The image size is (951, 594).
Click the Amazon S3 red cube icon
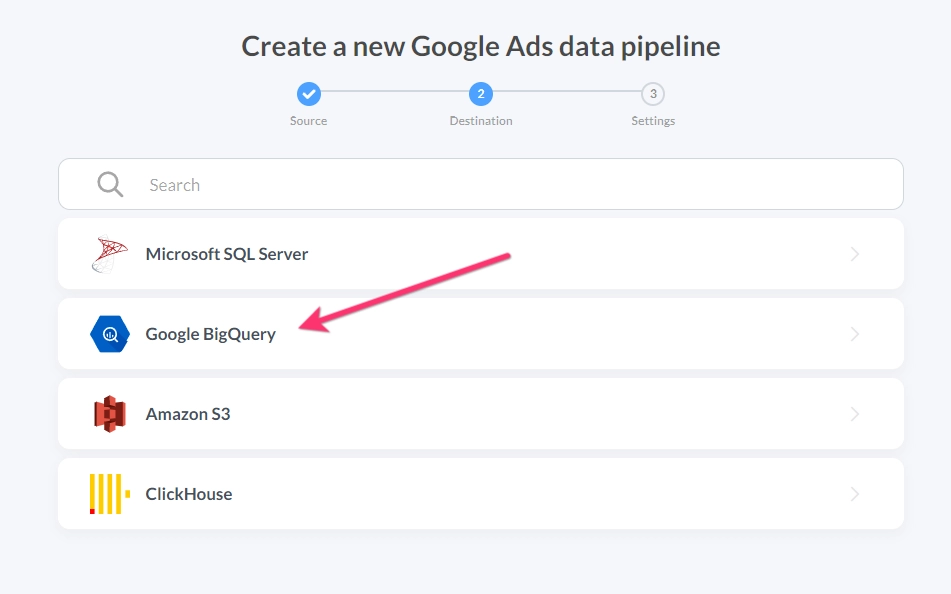pos(110,414)
